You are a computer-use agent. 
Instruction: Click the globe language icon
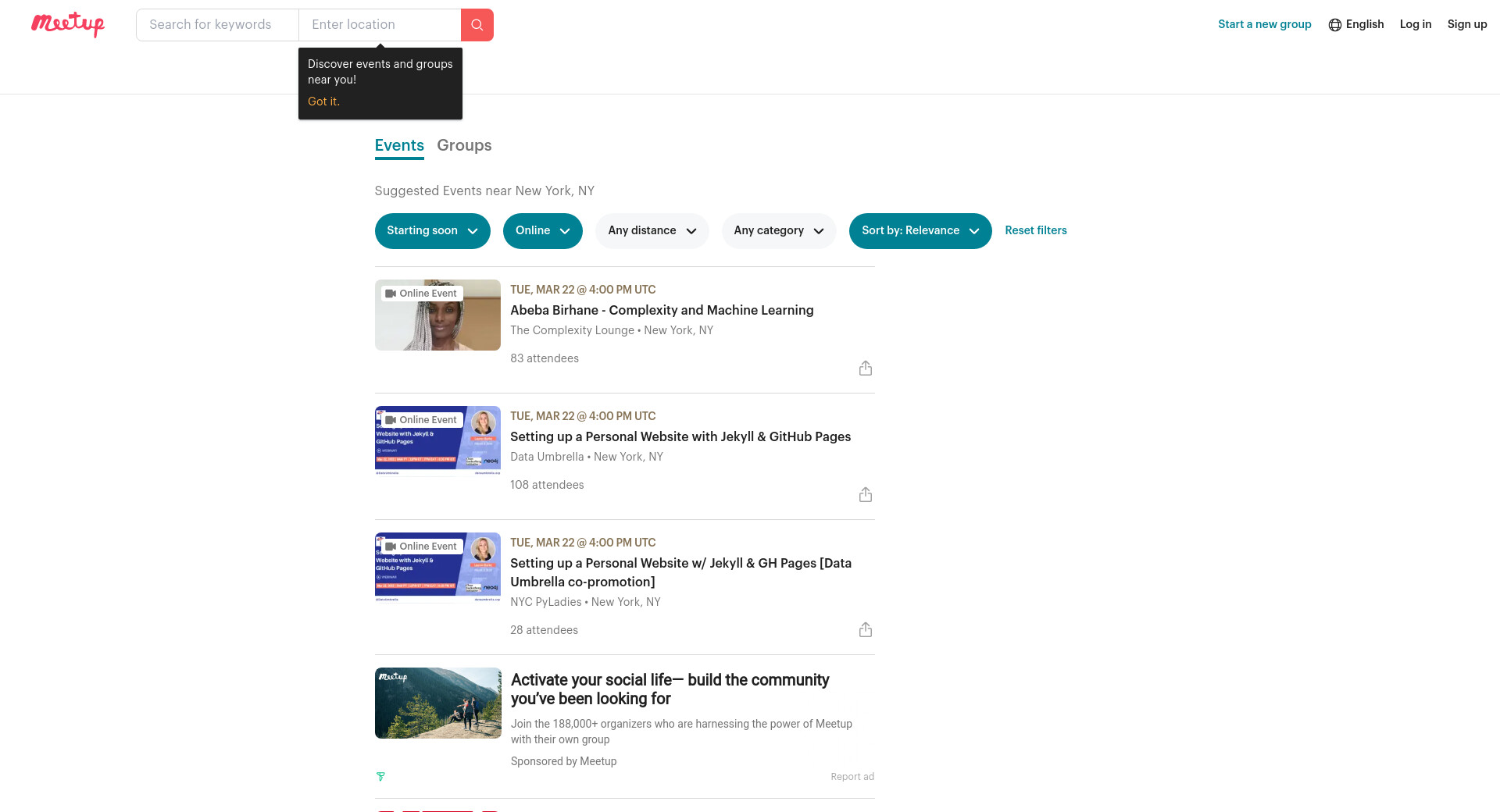click(x=1335, y=25)
